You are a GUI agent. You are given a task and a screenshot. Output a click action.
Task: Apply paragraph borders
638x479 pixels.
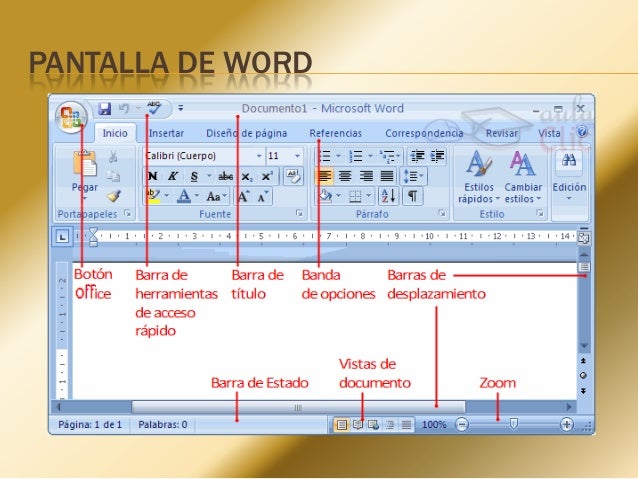coord(355,197)
